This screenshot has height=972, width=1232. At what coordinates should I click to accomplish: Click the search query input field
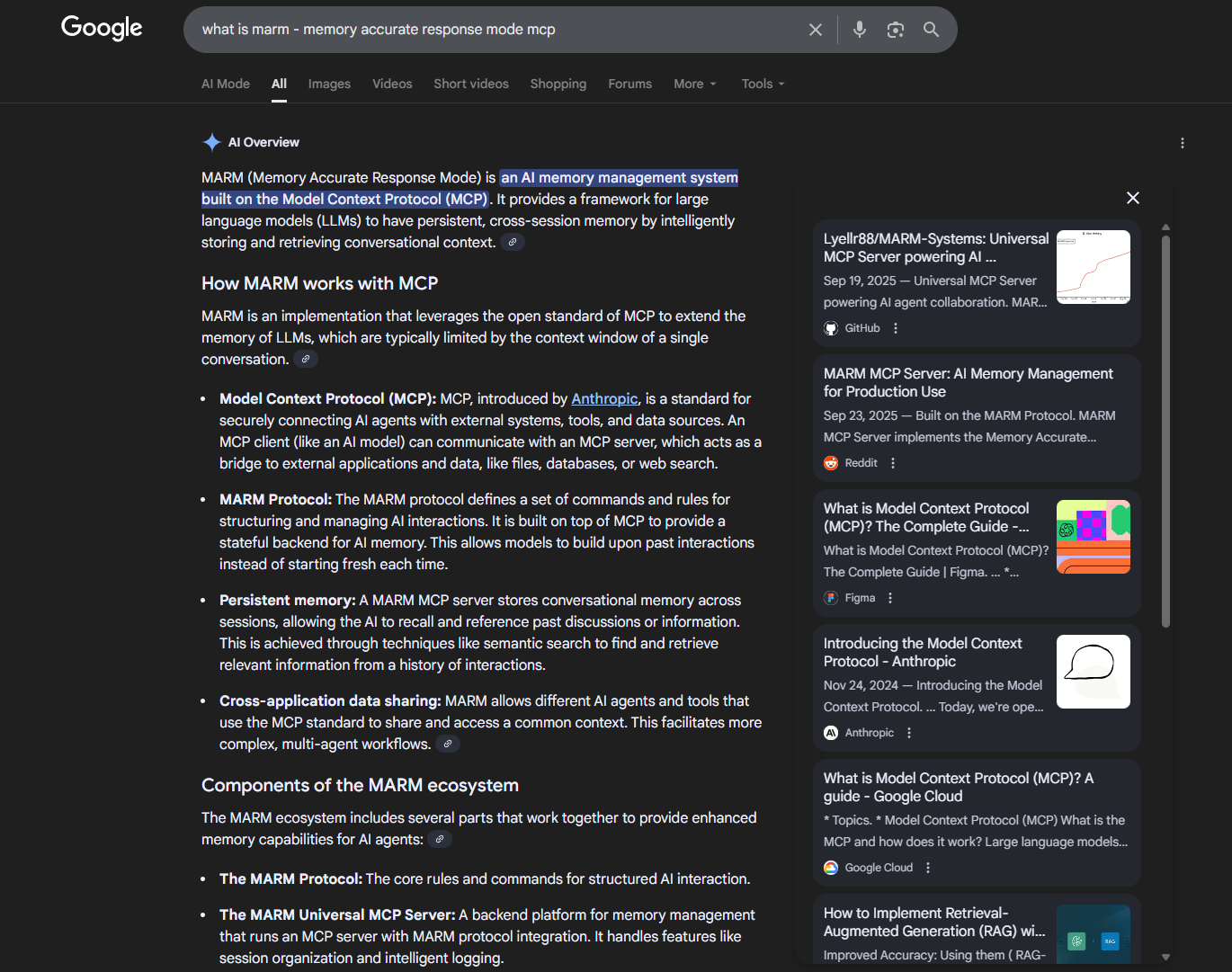pos(495,30)
